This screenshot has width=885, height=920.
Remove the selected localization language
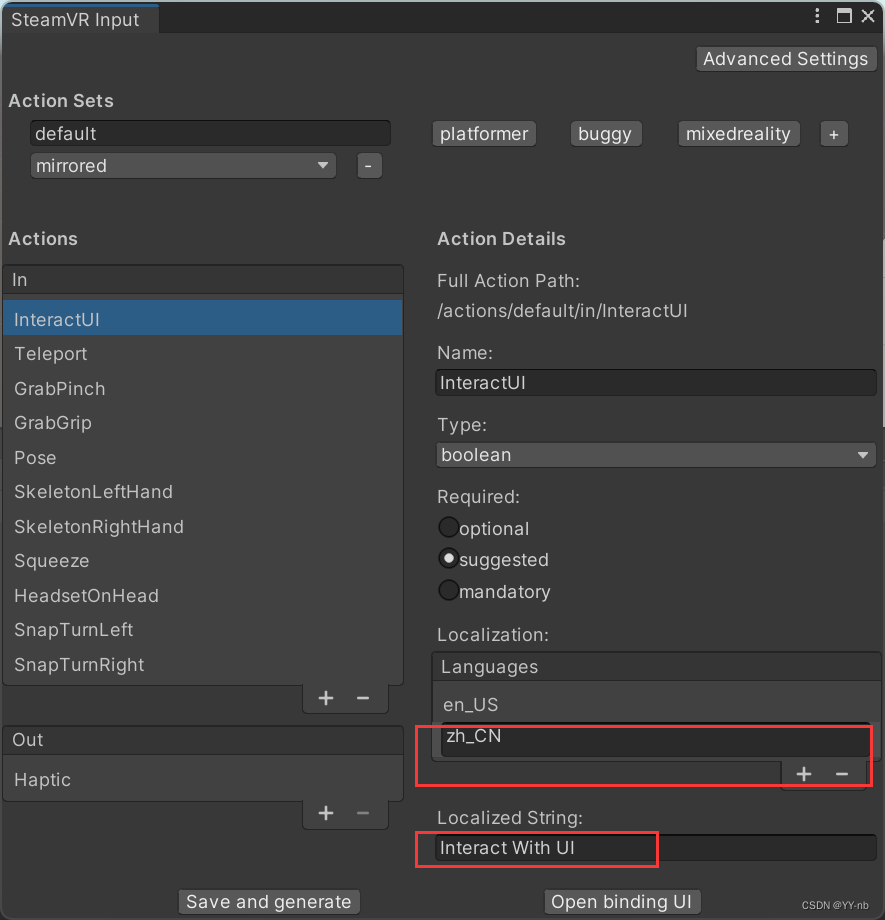pos(842,774)
